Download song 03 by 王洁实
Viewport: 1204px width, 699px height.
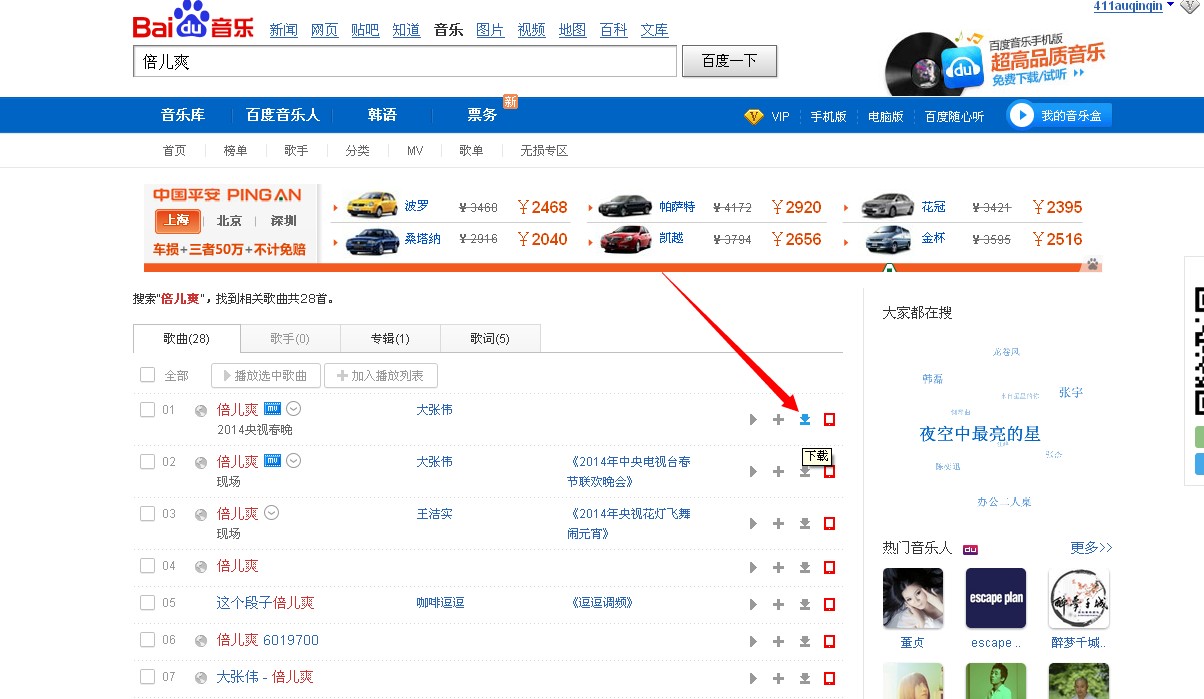coord(804,523)
